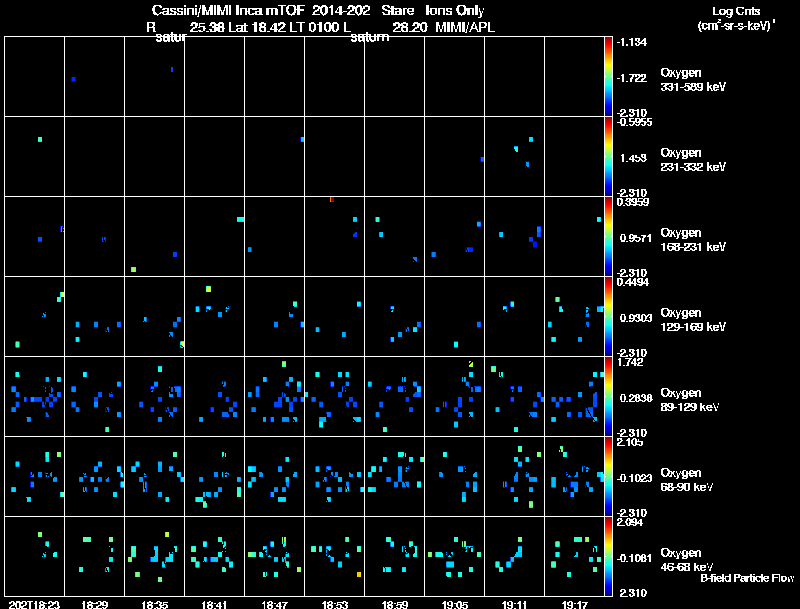800x609 pixels.
Task: Click the Oxygen 168-231 keV color bar
Action: [609, 236]
